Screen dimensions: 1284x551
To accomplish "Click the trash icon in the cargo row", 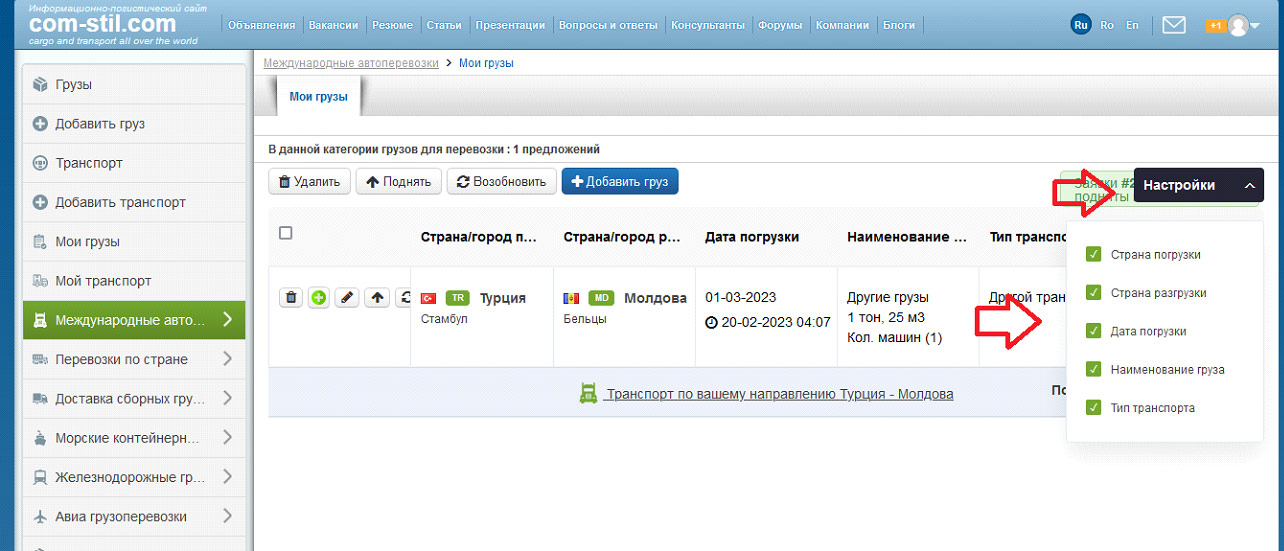I will pyautogui.click(x=291, y=298).
